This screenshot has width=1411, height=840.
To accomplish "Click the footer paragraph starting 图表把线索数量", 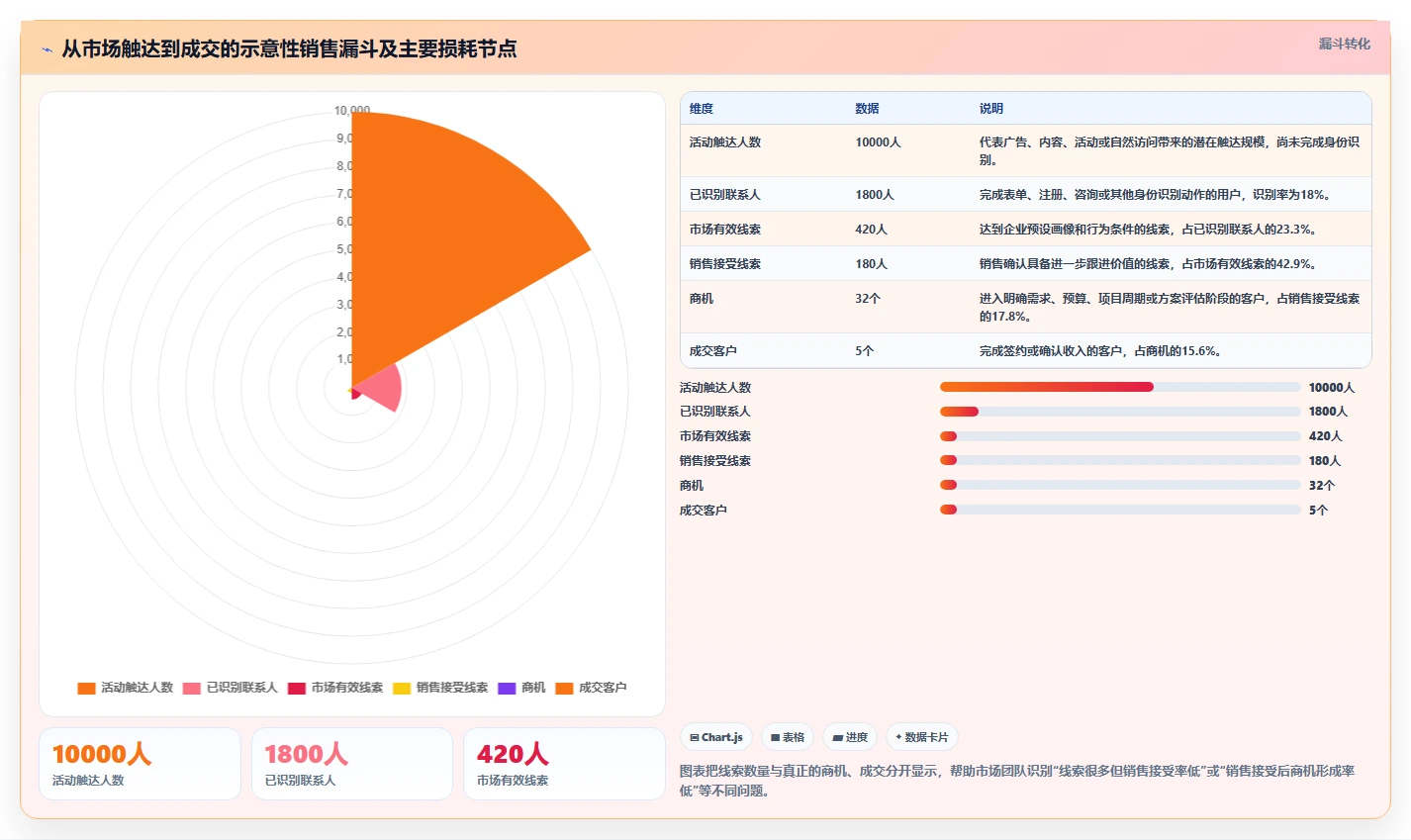I will (1017, 781).
